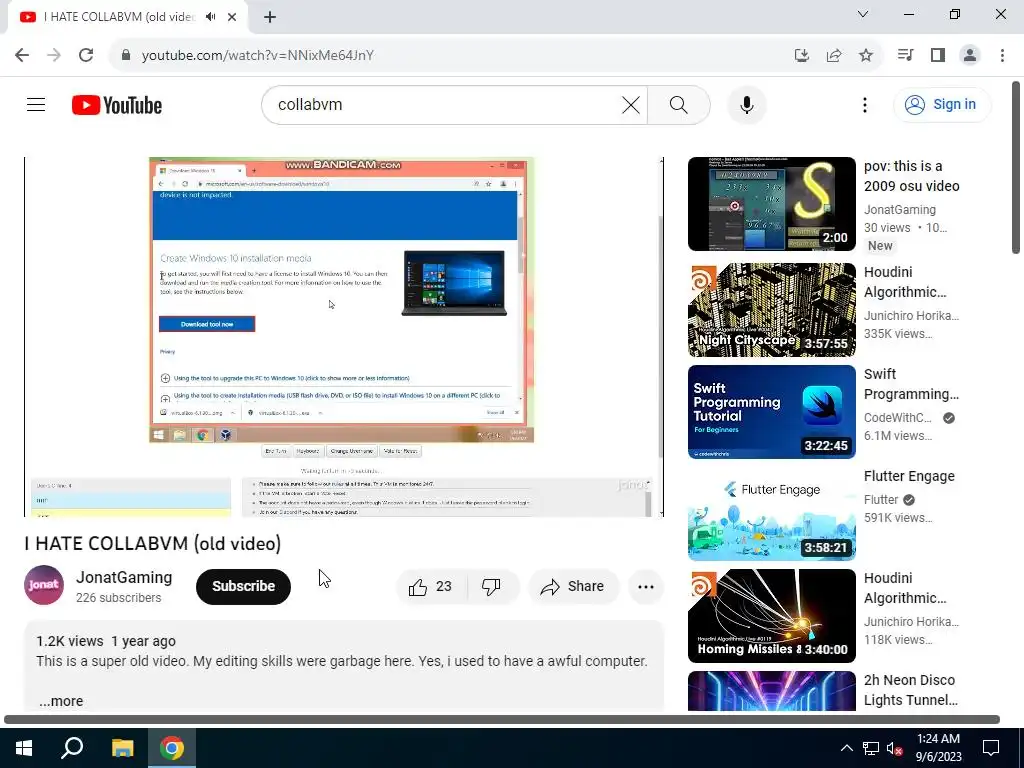Share this video
Viewport: 1024px width, 768px height.
point(572,586)
